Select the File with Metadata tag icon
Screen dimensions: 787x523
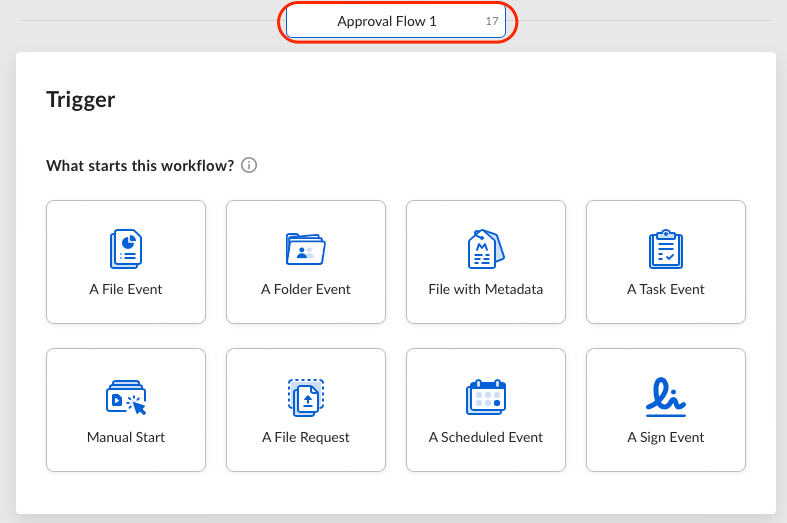pos(486,249)
